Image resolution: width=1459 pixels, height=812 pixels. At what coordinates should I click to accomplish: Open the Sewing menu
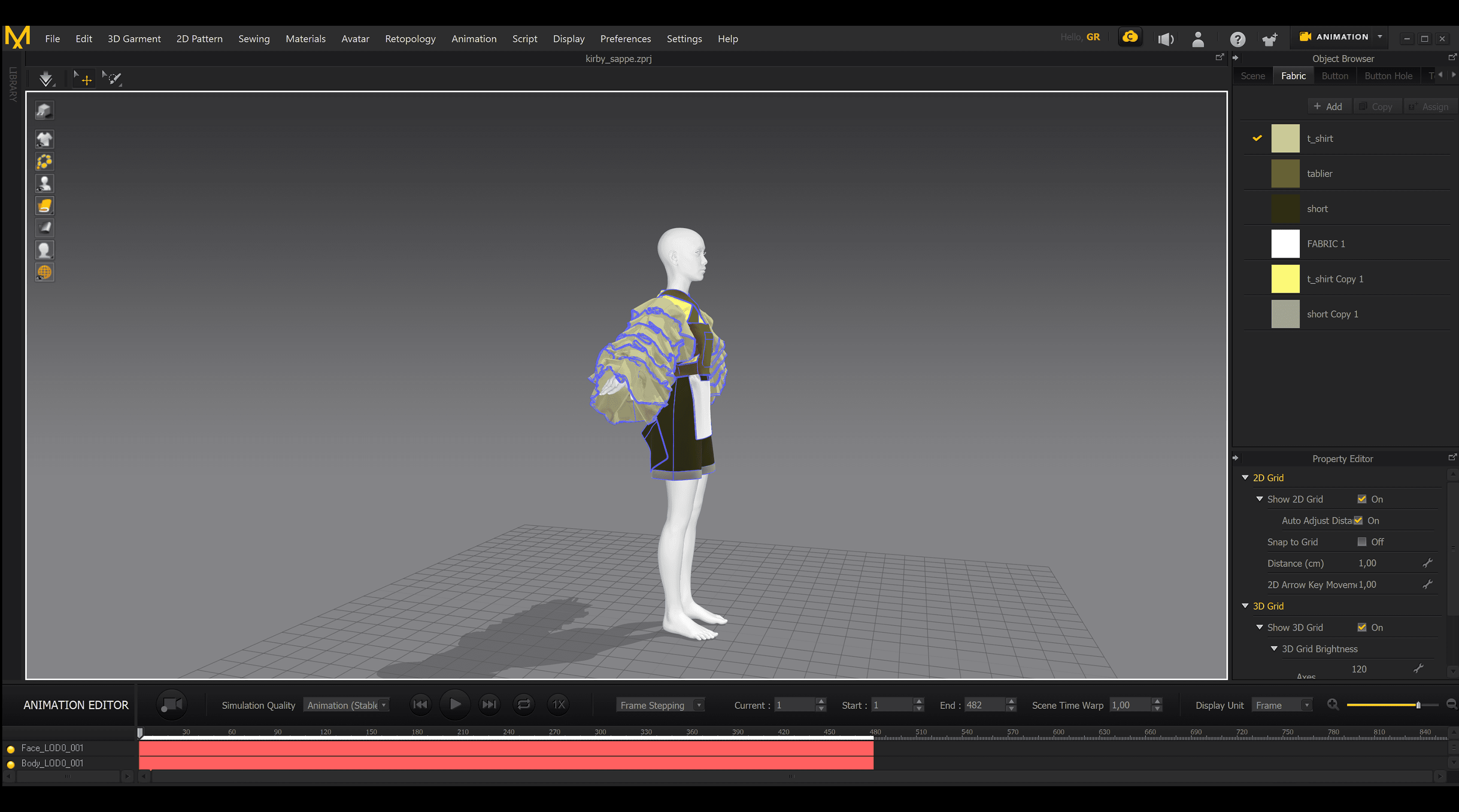pyautogui.click(x=254, y=39)
